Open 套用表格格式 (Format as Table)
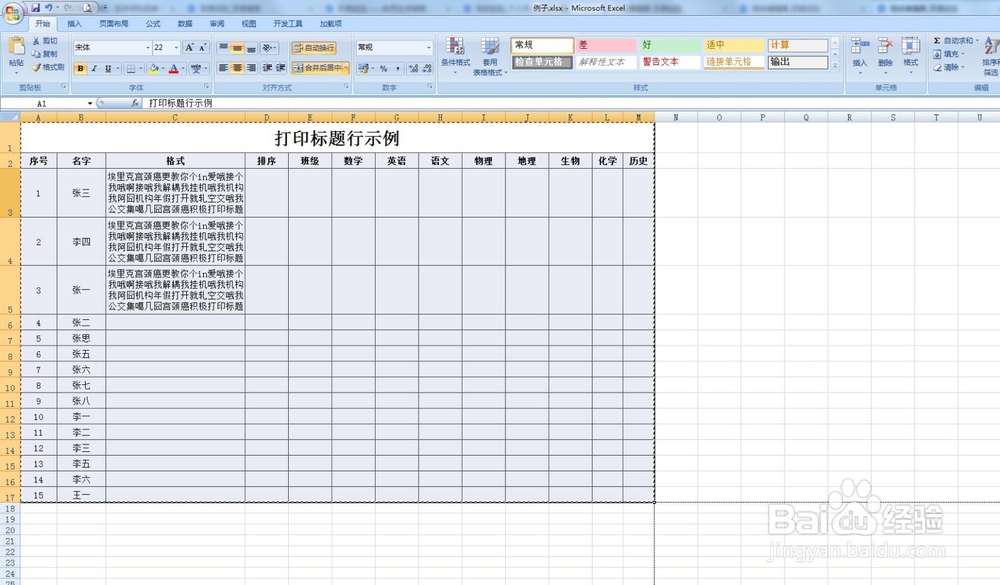 490,56
